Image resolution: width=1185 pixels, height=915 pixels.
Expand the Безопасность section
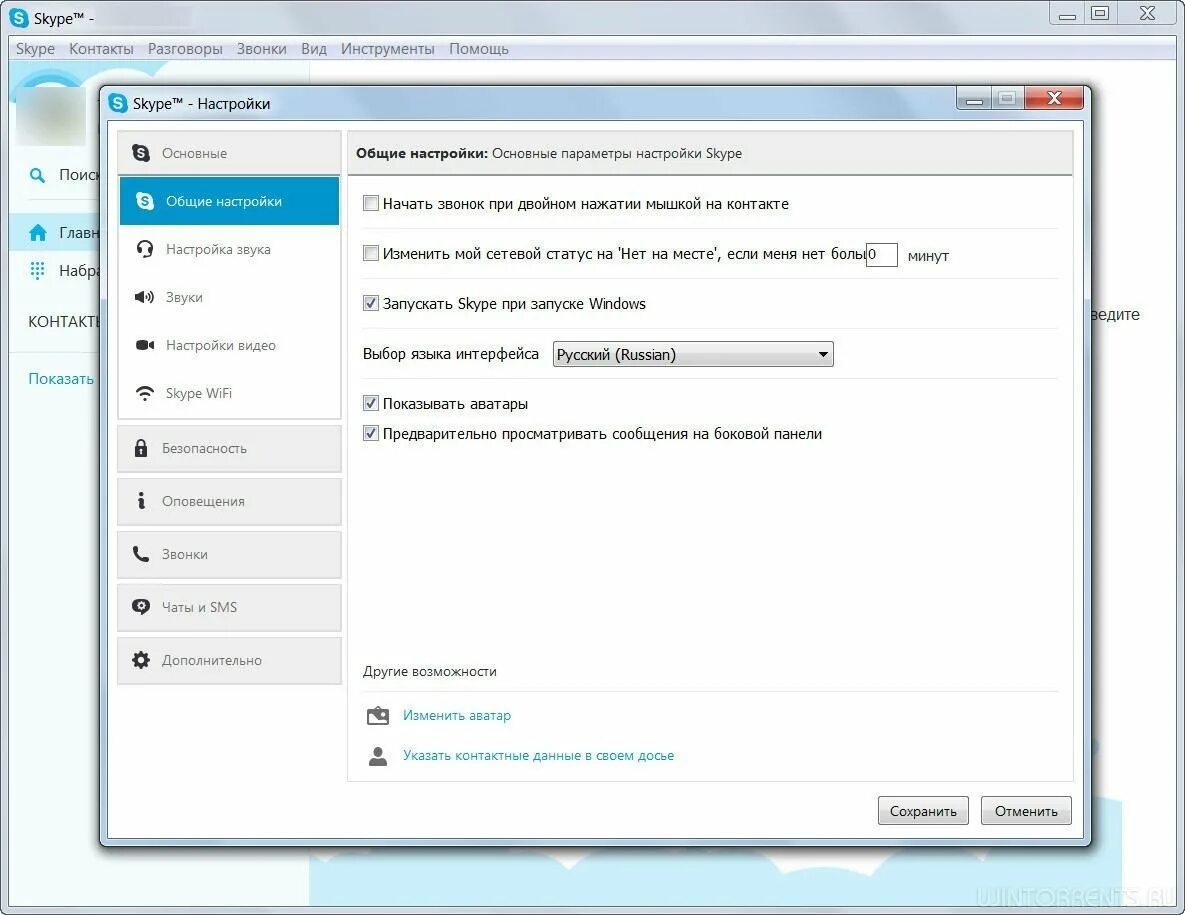(x=229, y=448)
